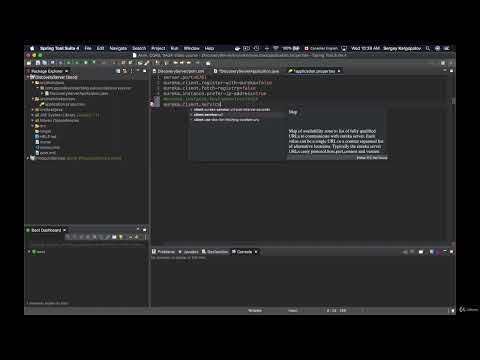Open the Run menu
This screenshot has width=480, height=360.
(x=174, y=48)
